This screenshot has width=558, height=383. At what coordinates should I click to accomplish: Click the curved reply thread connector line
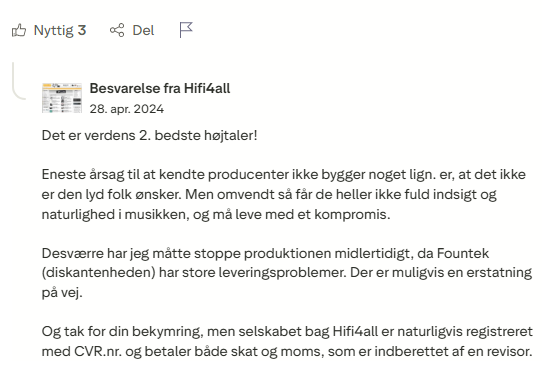pyautogui.click(x=19, y=81)
